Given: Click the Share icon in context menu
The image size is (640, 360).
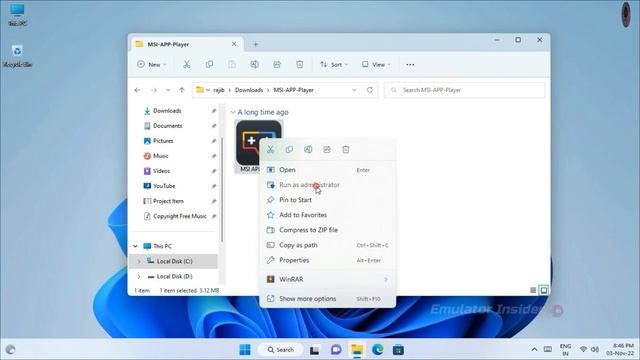Looking at the screenshot, I should point(327,149).
